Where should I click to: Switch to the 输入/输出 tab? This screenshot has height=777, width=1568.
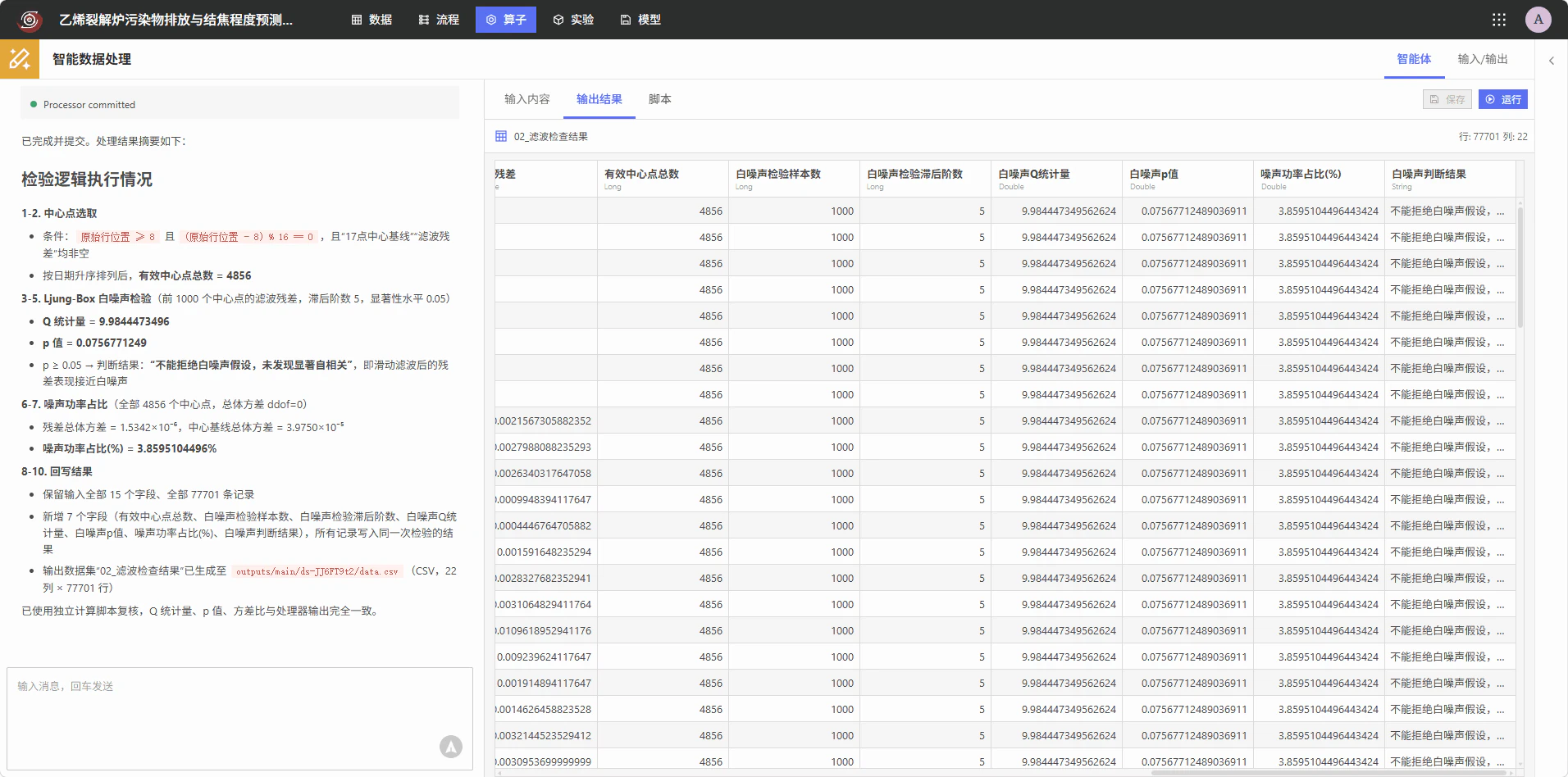pyautogui.click(x=1483, y=59)
